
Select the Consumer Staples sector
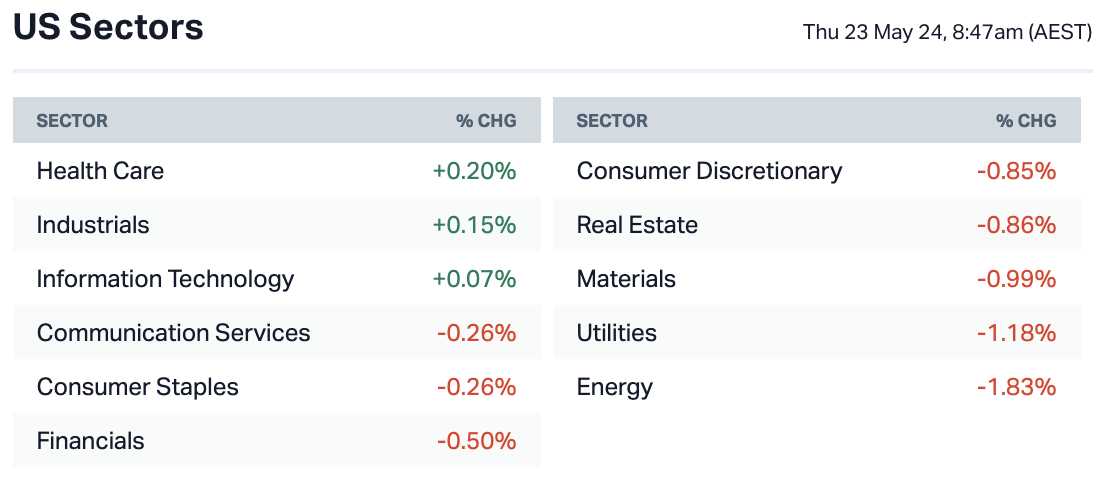[x=137, y=387]
